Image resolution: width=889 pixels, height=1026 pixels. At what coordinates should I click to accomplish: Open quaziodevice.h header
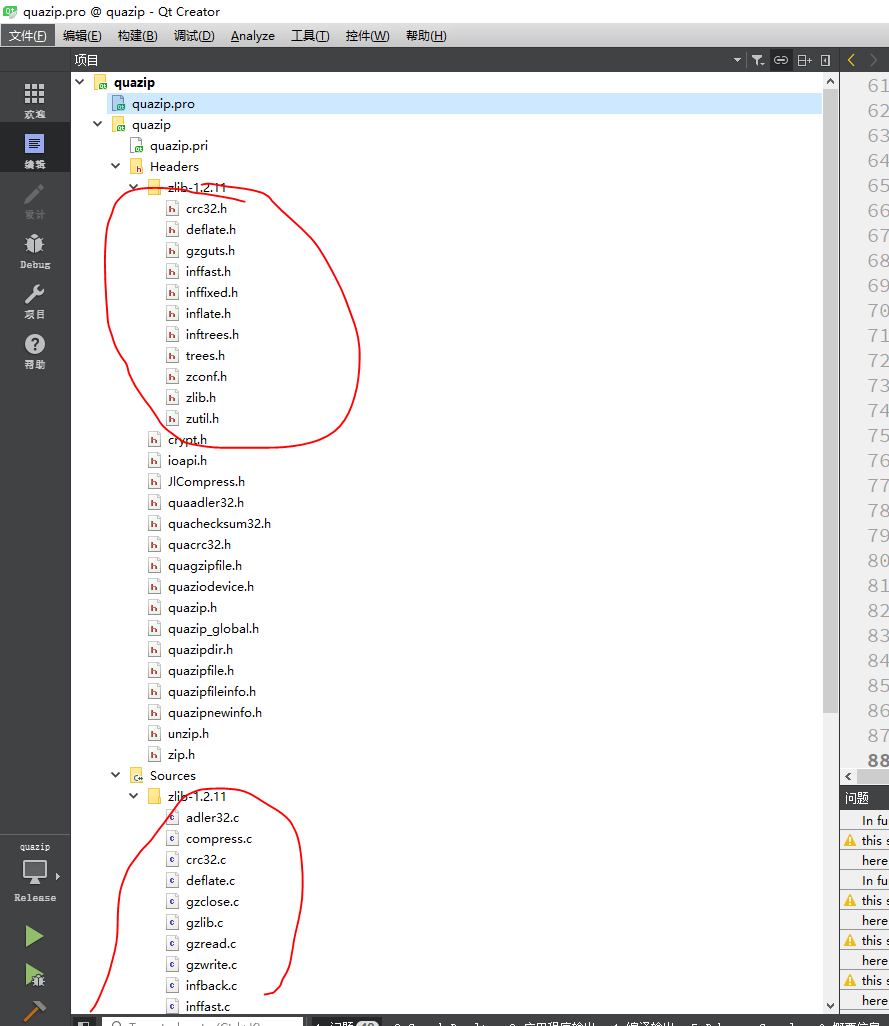[211, 586]
